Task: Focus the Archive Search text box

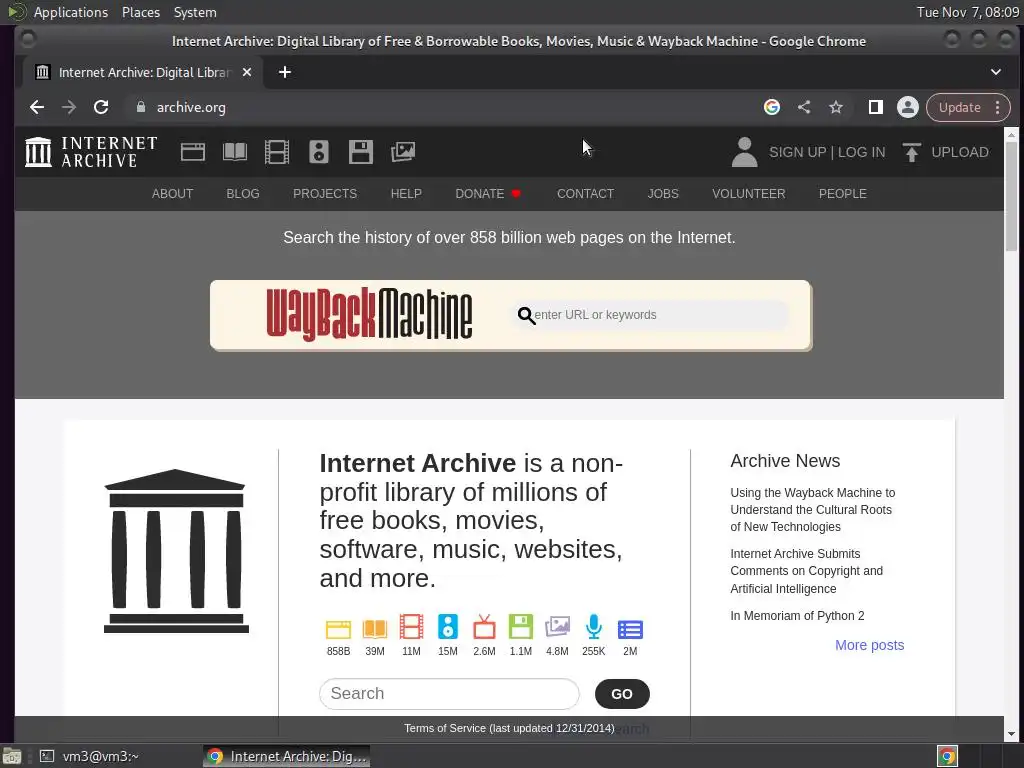Action: (x=449, y=694)
